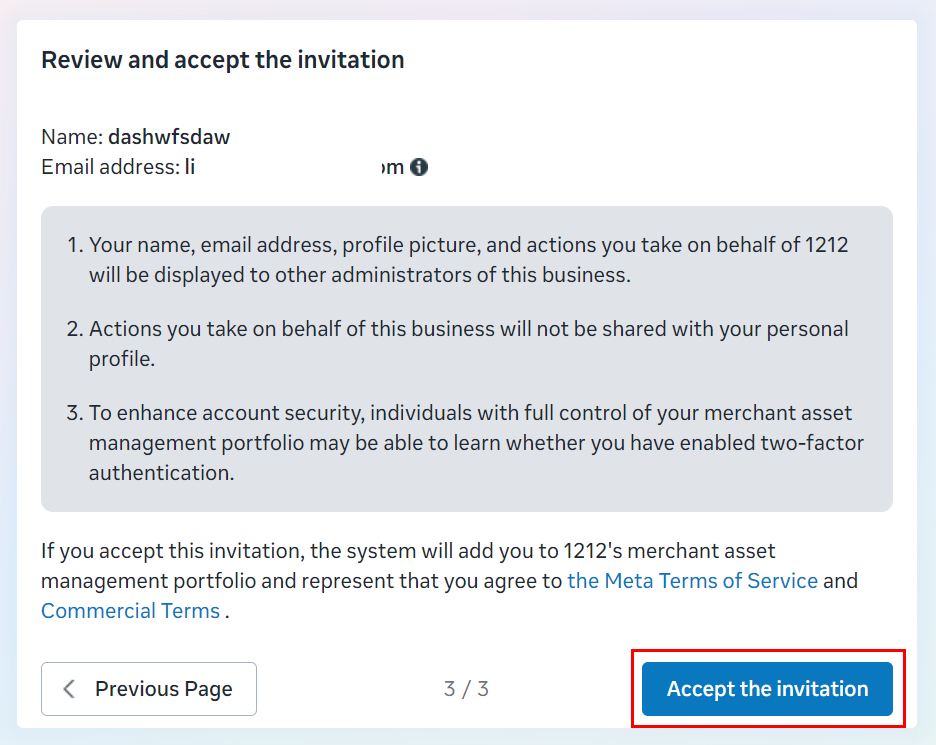The height and width of the screenshot is (745, 936).
Task: Click the partially hidden email starting with 'li'
Action: tap(294, 167)
